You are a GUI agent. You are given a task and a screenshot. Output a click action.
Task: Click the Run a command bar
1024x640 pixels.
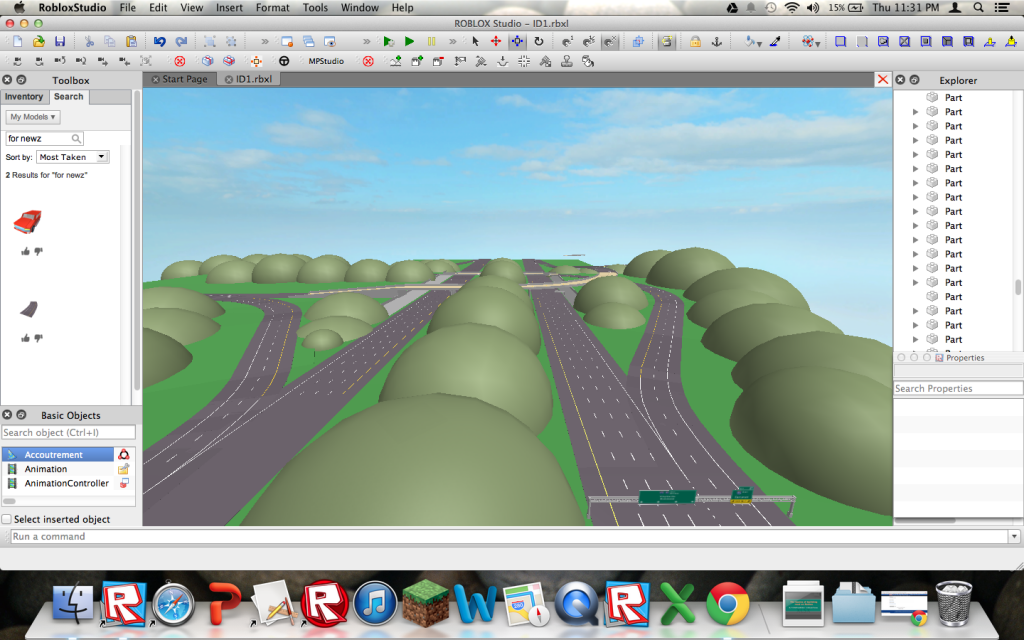[509, 536]
